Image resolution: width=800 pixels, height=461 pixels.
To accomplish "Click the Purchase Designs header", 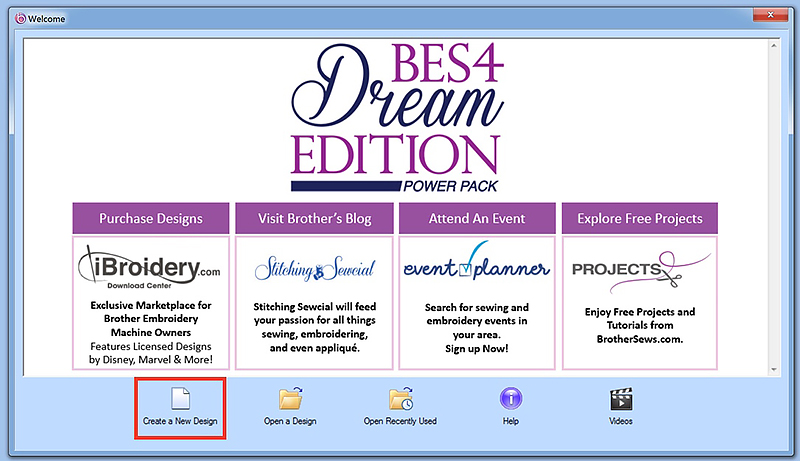I will click(150, 218).
